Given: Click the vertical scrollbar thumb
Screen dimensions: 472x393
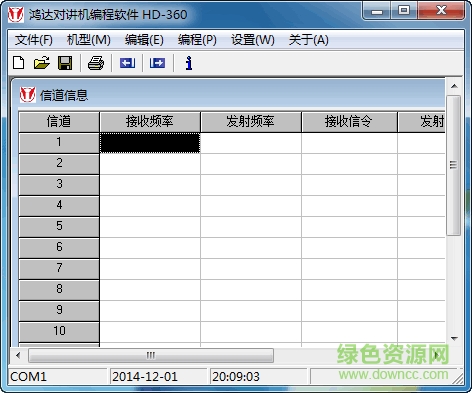Looking at the screenshot, I should pyautogui.click(x=453, y=165).
